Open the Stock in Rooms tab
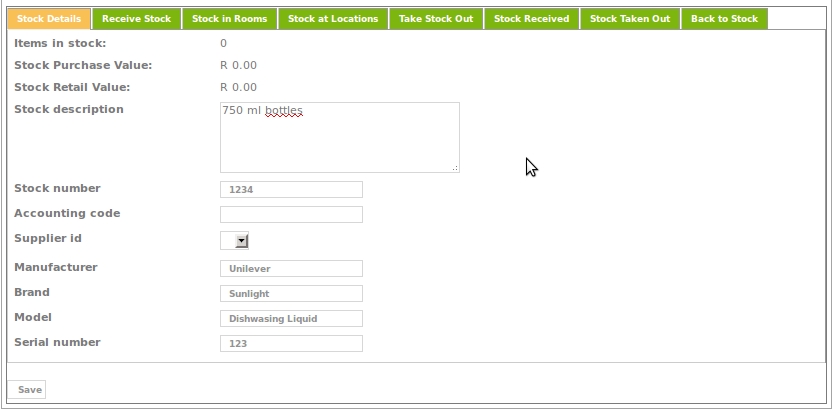The height and width of the screenshot is (411, 837). (230, 19)
